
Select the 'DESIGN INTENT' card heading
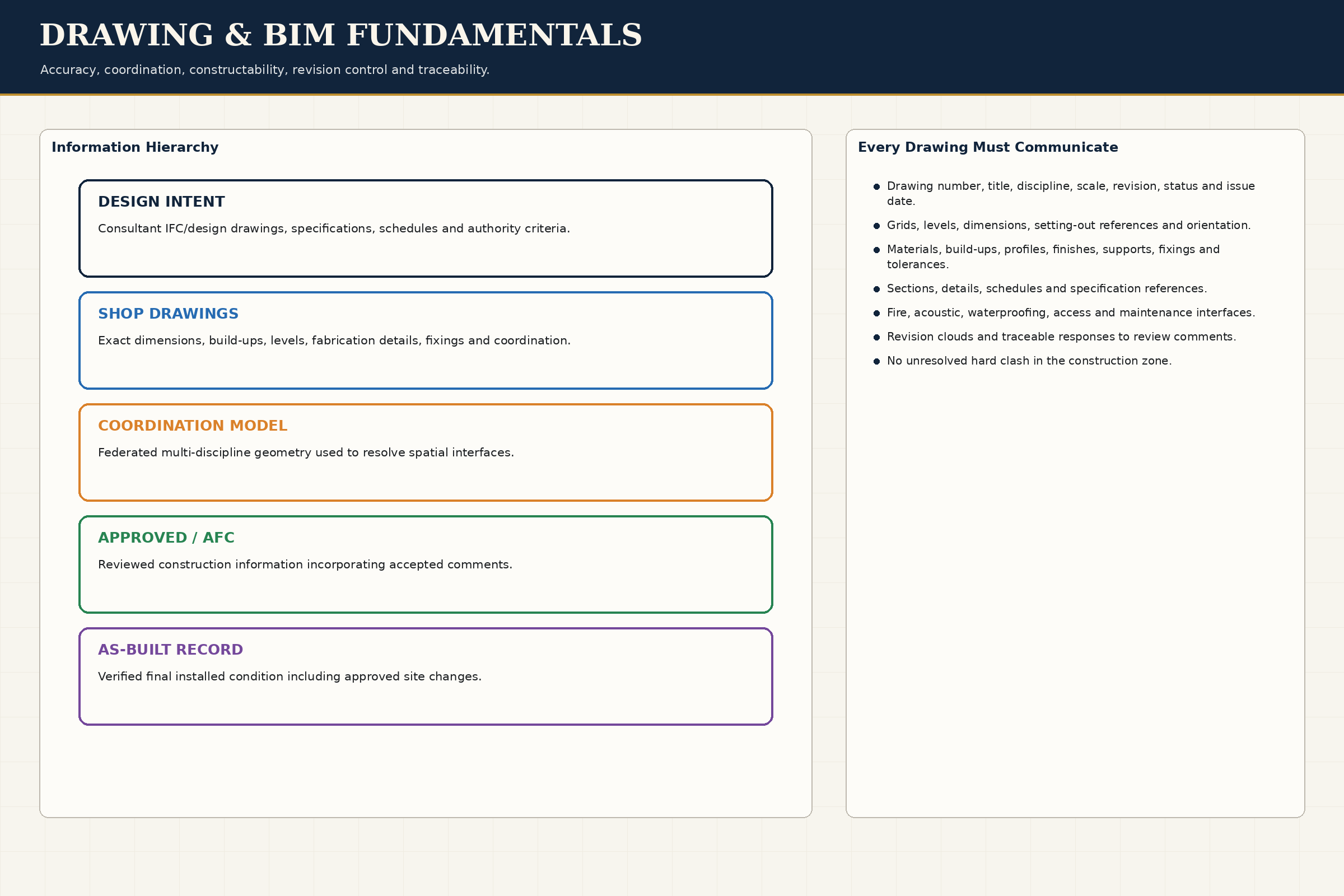pos(162,202)
